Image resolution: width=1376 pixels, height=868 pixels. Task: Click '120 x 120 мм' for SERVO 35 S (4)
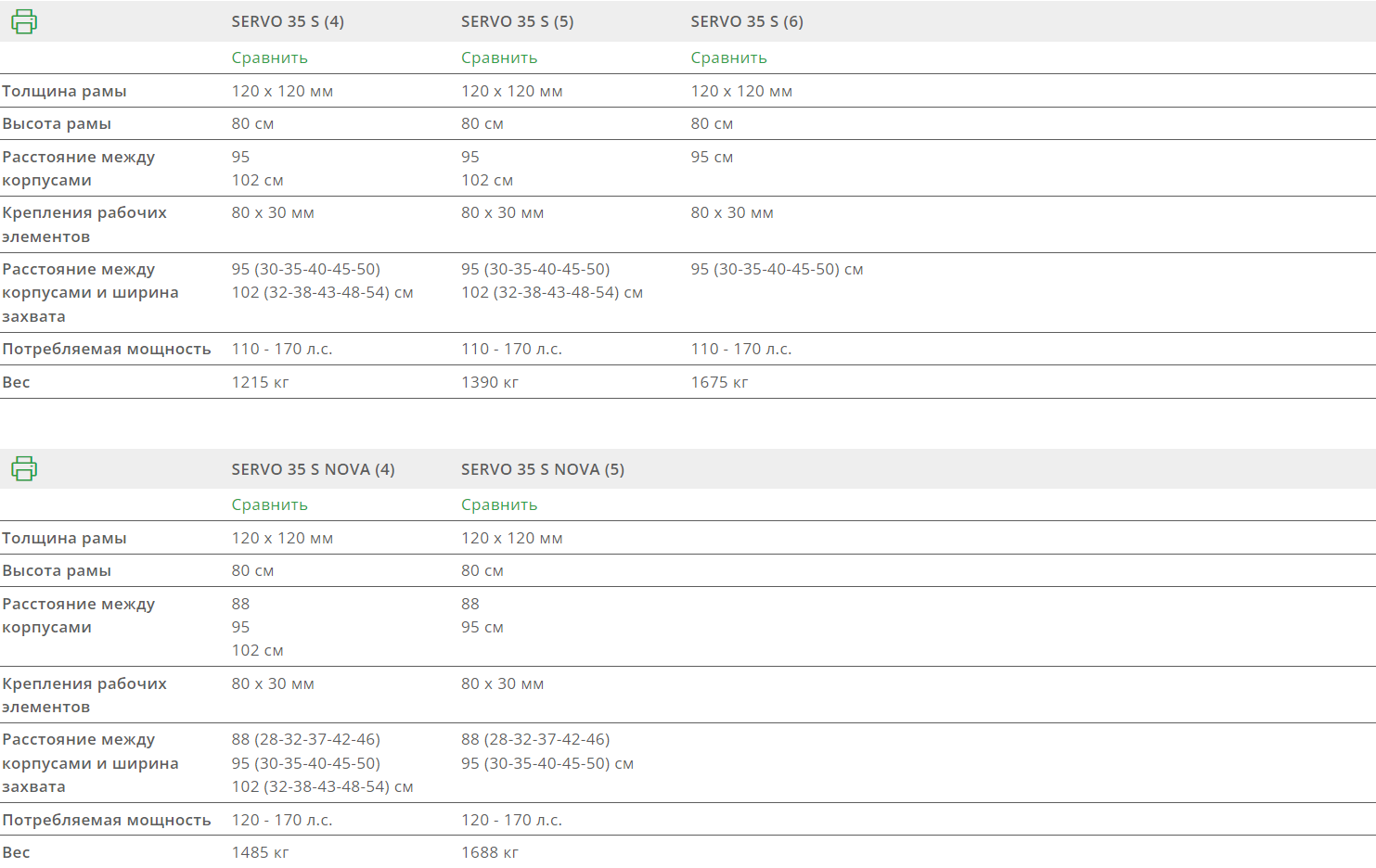click(282, 91)
